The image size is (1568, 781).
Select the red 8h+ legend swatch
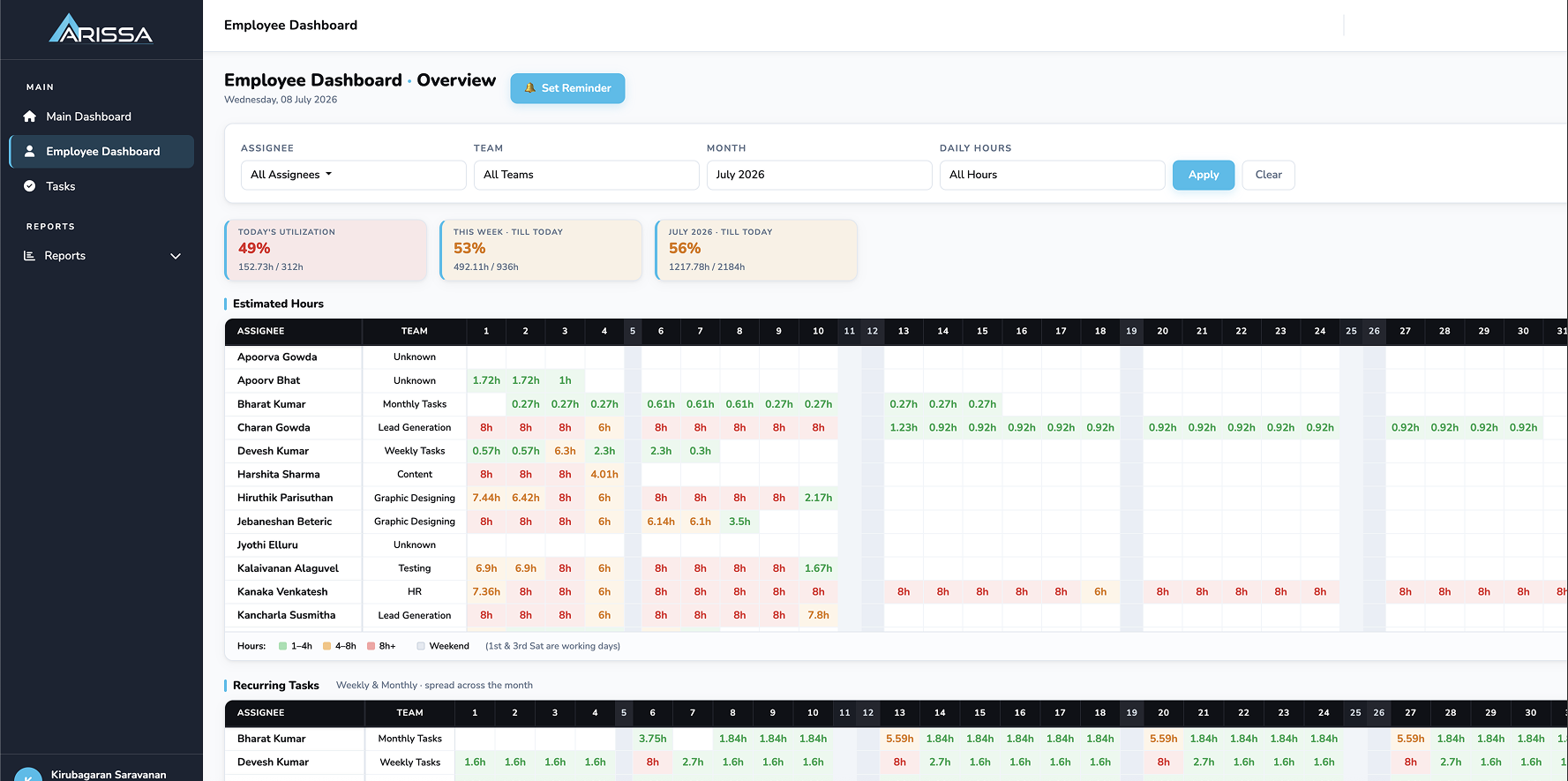(x=371, y=646)
